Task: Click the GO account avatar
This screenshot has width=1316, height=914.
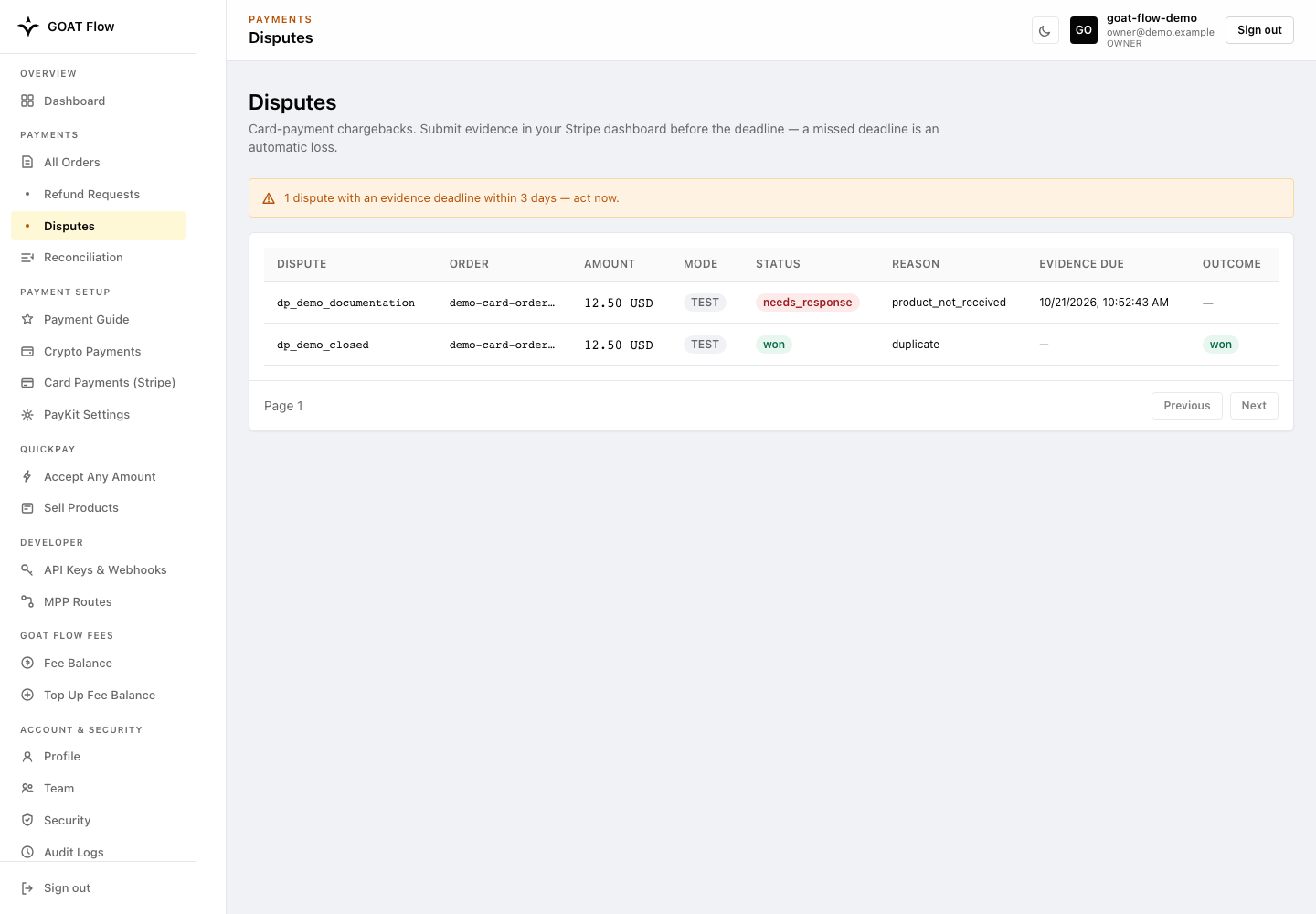Action: pos(1084,30)
